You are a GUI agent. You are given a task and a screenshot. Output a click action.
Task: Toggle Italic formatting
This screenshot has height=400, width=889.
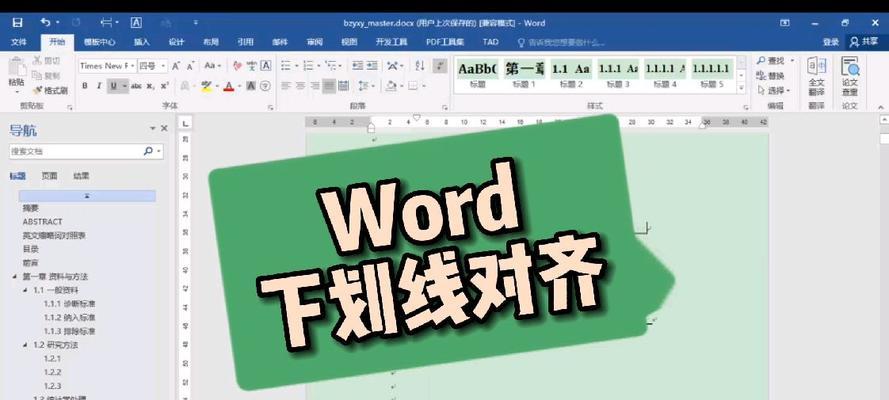(x=99, y=86)
